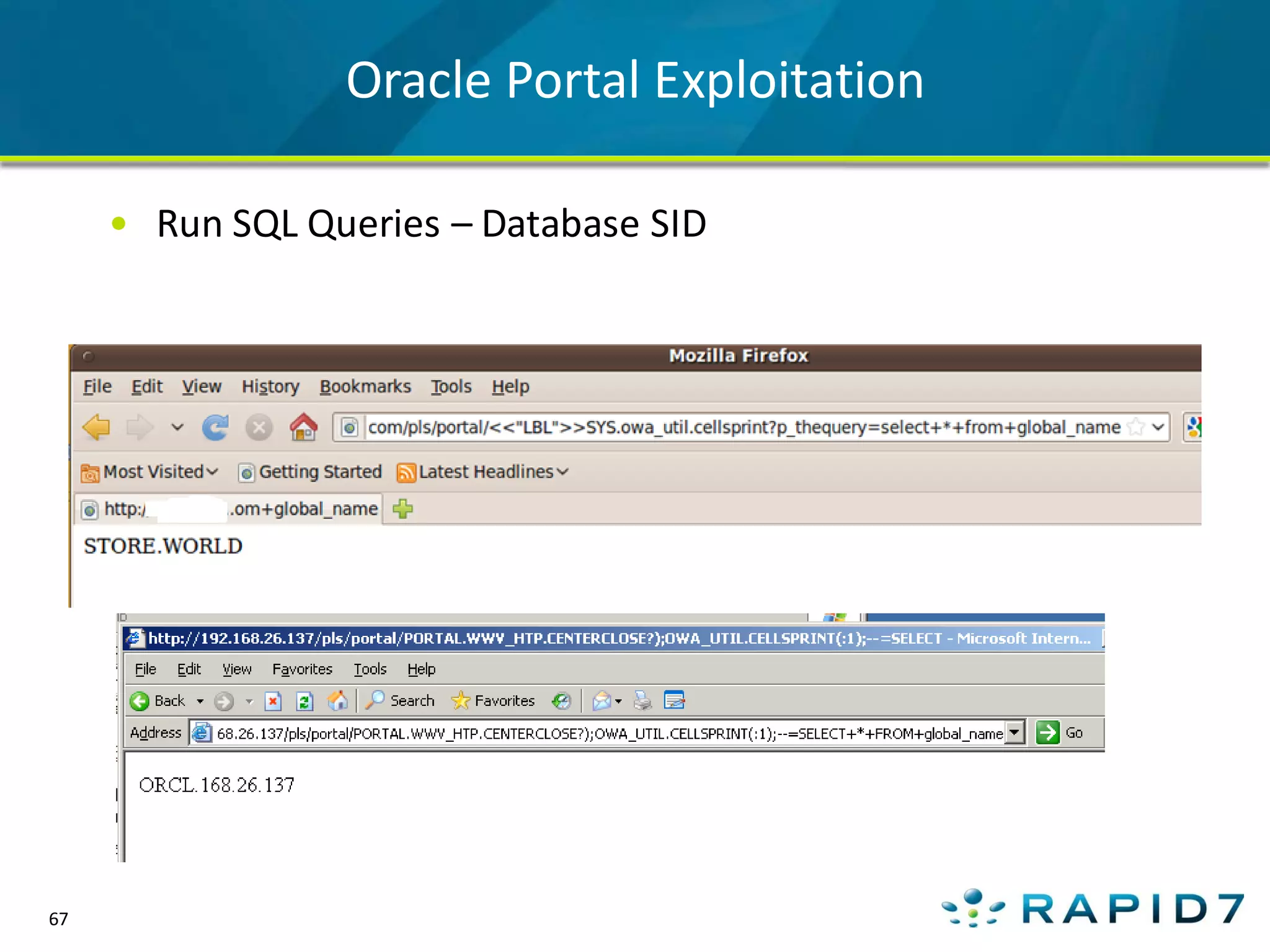
Task: Expand Latest Headlines feed bookmark
Action: coord(482,472)
